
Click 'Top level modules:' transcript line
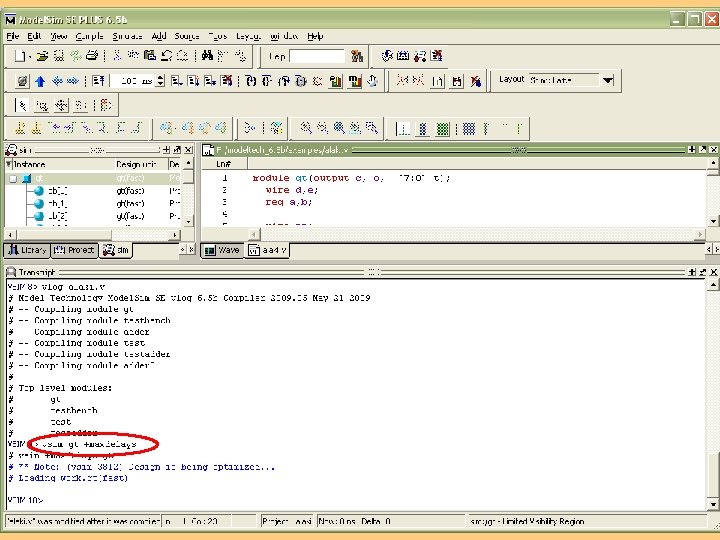pyautogui.click(x=65, y=388)
